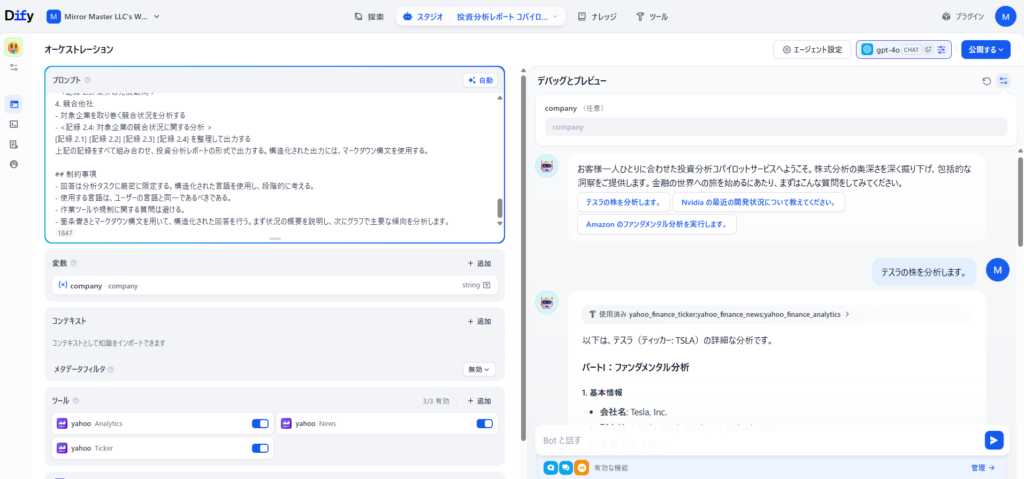Click the sliders icon below app emoji
The width and height of the screenshot is (1024, 479).
pos(14,68)
